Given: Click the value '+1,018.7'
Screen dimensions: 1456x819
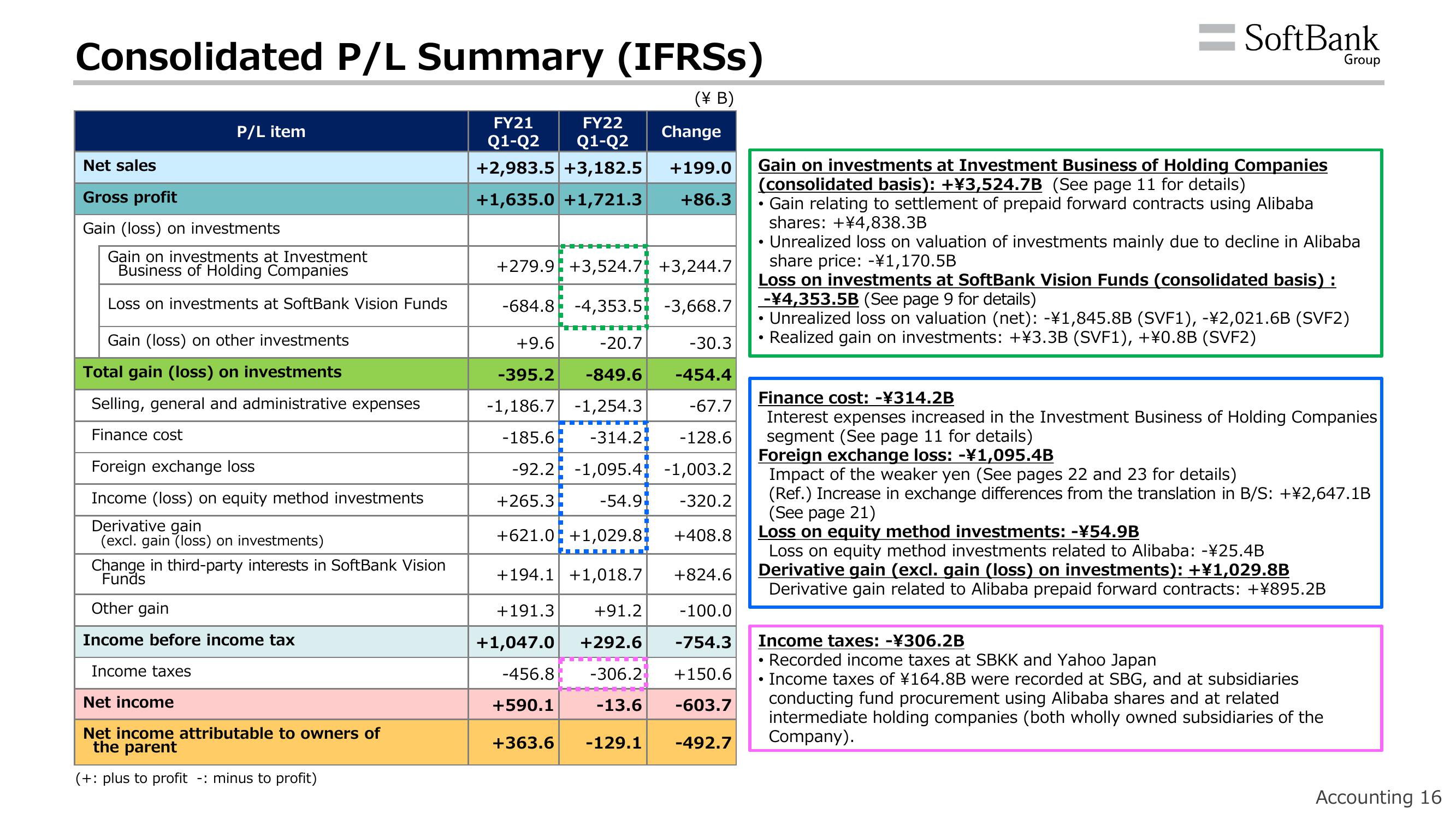Looking at the screenshot, I should point(605,575).
